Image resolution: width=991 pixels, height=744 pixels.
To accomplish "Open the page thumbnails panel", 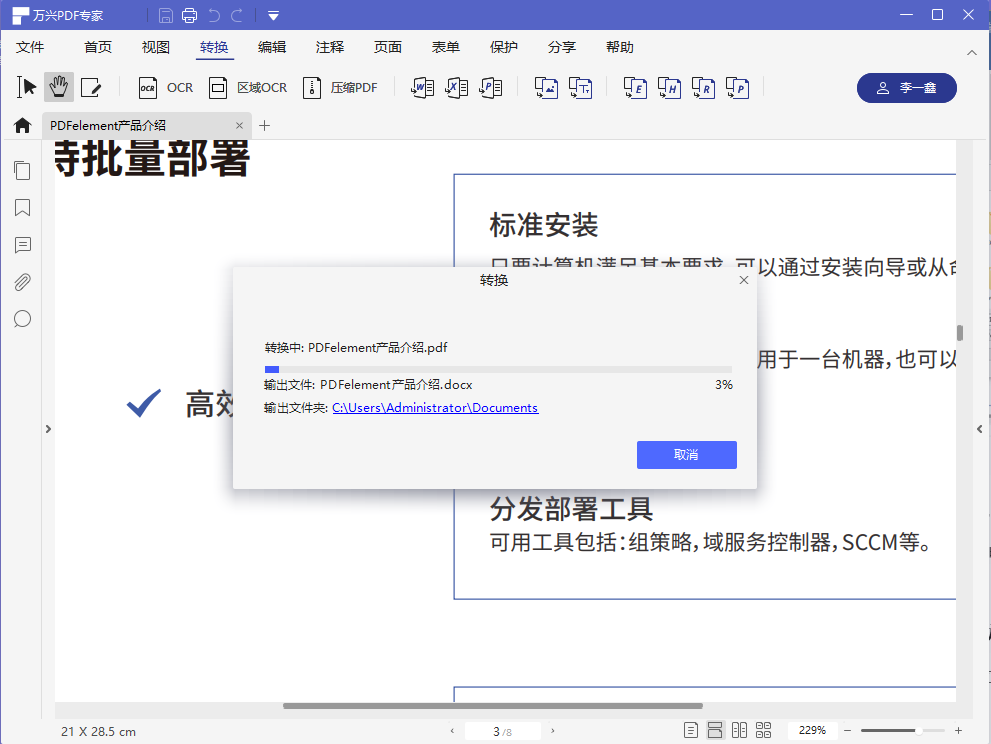I will click(x=22, y=170).
